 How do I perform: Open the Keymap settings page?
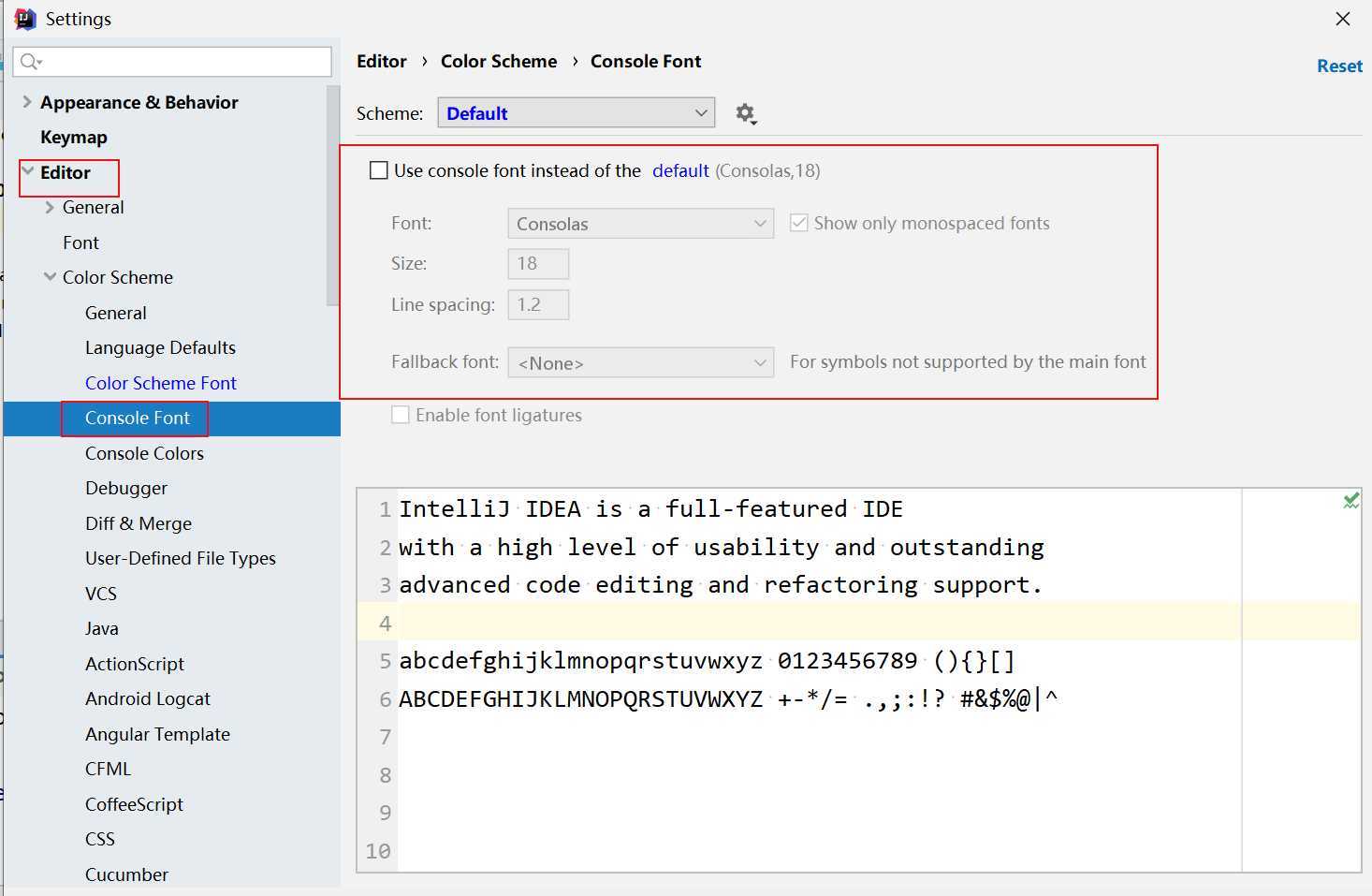pyautogui.click(x=74, y=138)
